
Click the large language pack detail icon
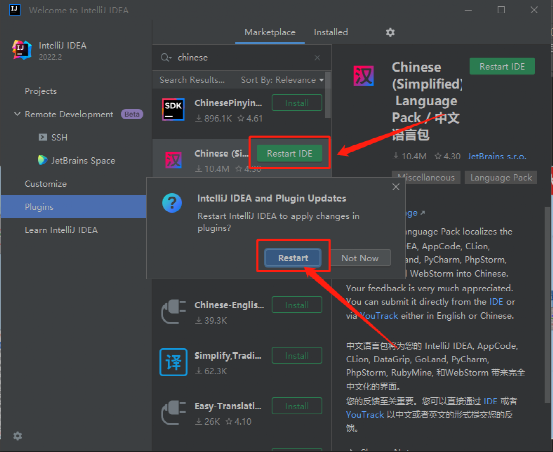coord(364,76)
